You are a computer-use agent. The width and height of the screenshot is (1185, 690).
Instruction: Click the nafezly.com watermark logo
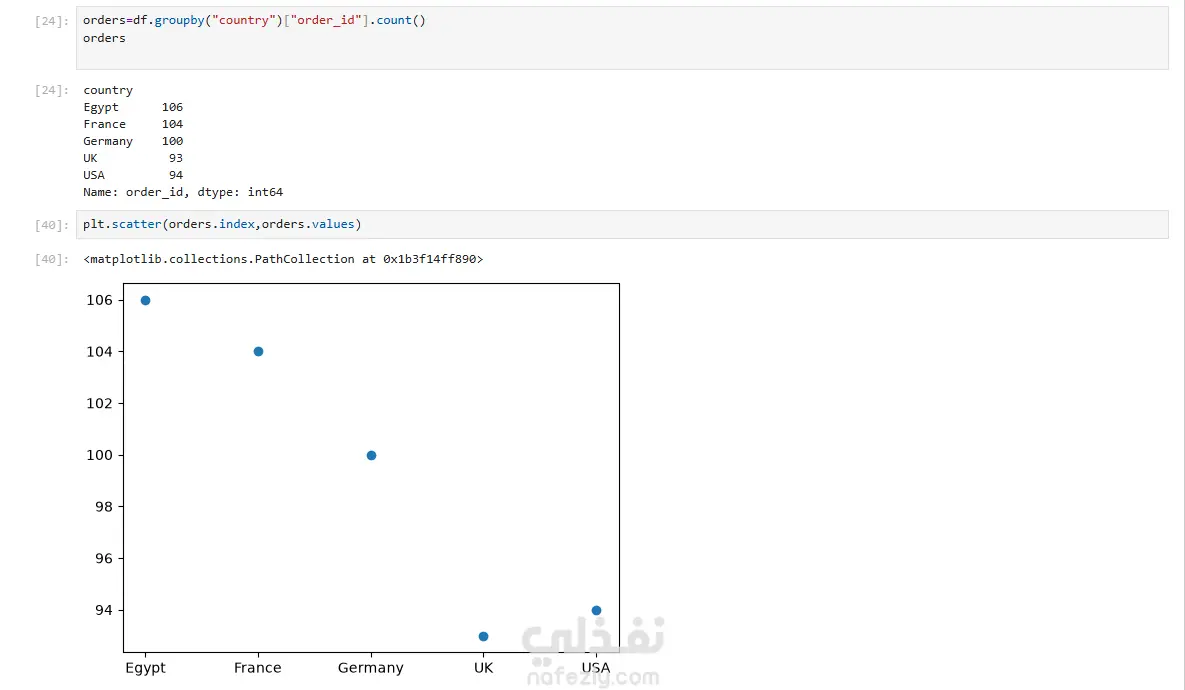tap(593, 650)
